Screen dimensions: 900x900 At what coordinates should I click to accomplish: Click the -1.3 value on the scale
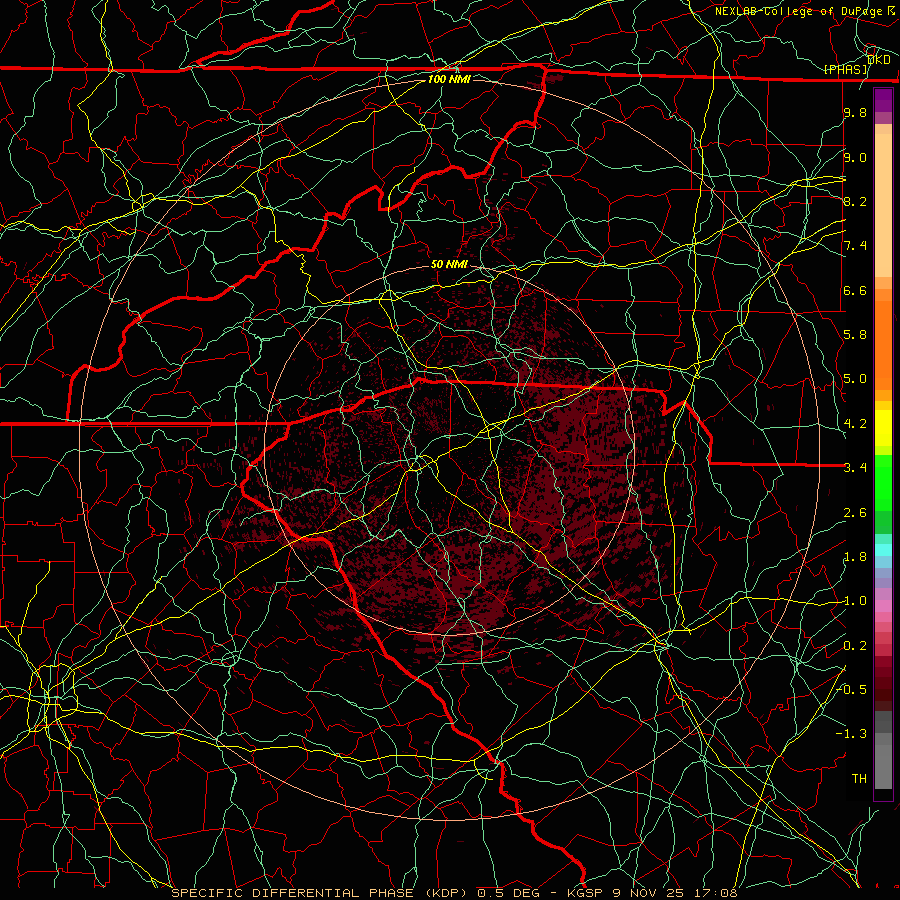[x=851, y=734]
